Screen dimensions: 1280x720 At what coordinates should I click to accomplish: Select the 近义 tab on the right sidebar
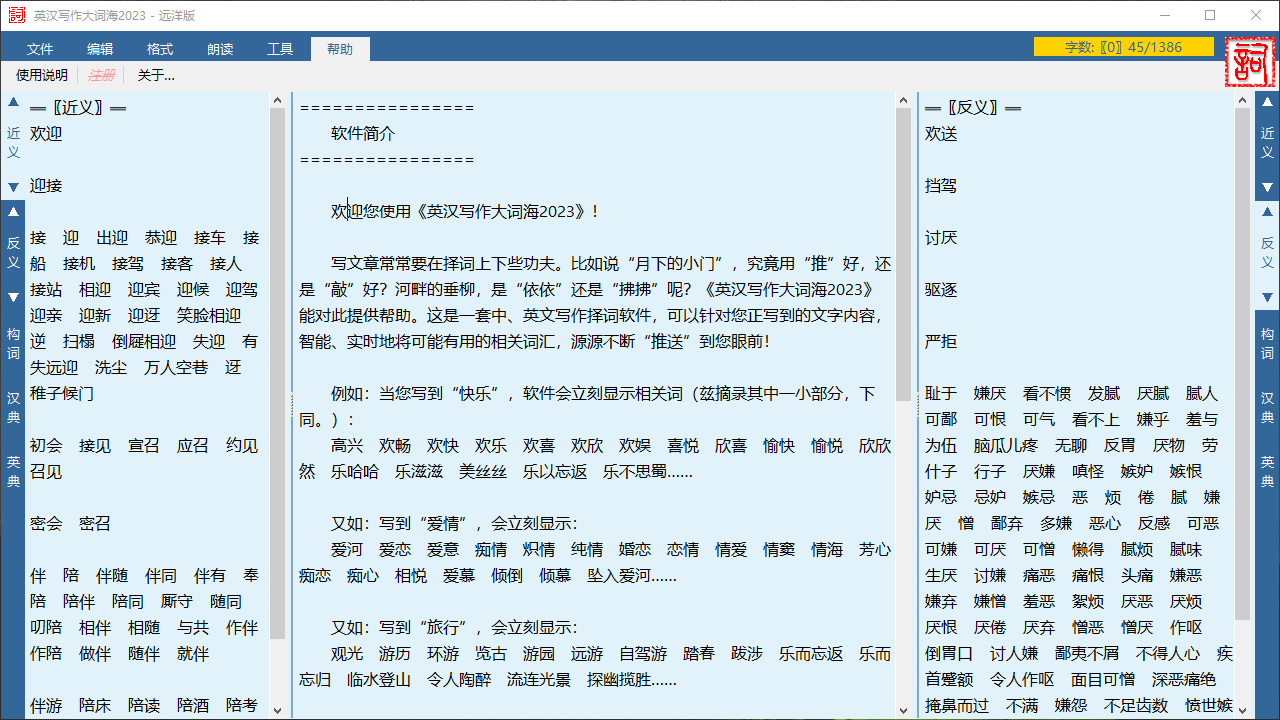coord(1267,141)
